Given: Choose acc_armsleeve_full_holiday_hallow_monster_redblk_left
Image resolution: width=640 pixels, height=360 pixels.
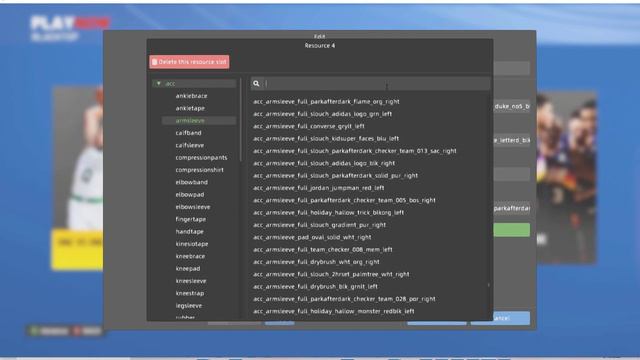Looking at the screenshot, I should (x=333, y=311).
